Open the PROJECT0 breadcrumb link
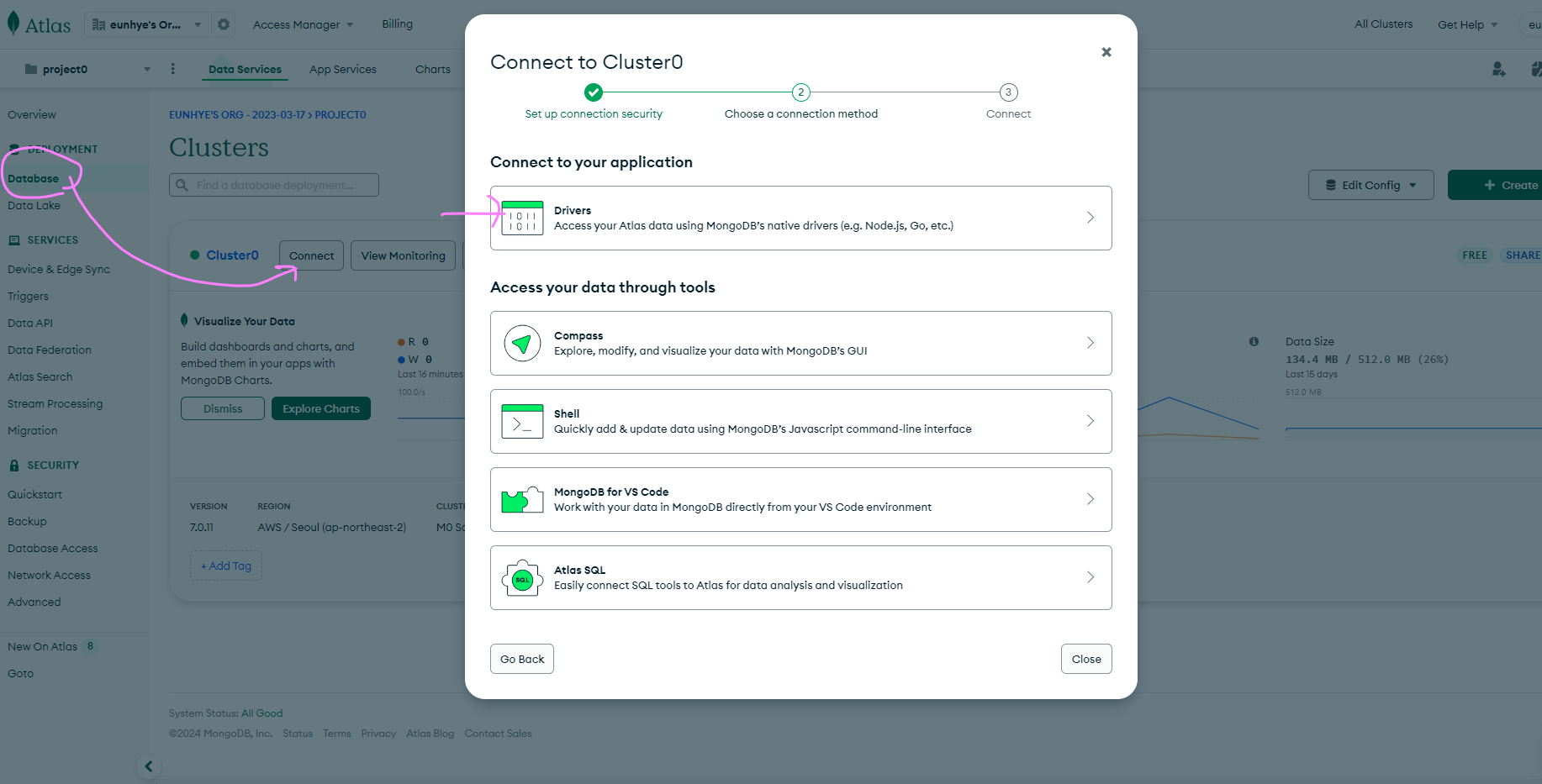The height and width of the screenshot is (784, 1542). (x=341, y=114)
